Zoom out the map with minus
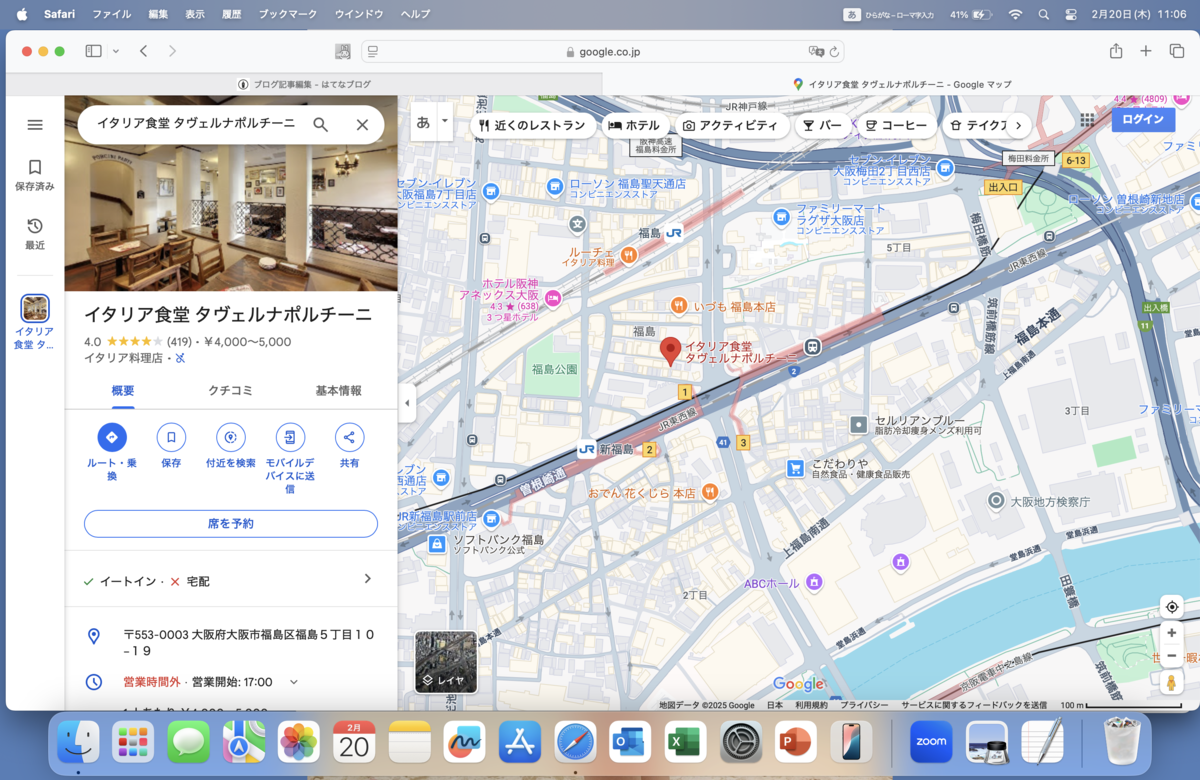 click(x=1172, y=656)
